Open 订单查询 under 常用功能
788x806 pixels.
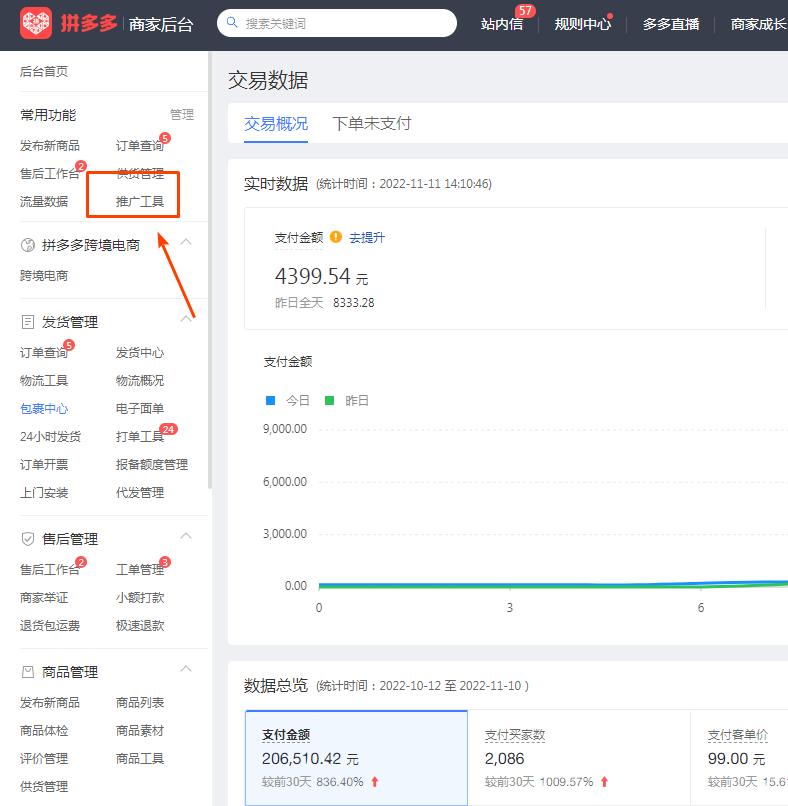click(140, 146)
